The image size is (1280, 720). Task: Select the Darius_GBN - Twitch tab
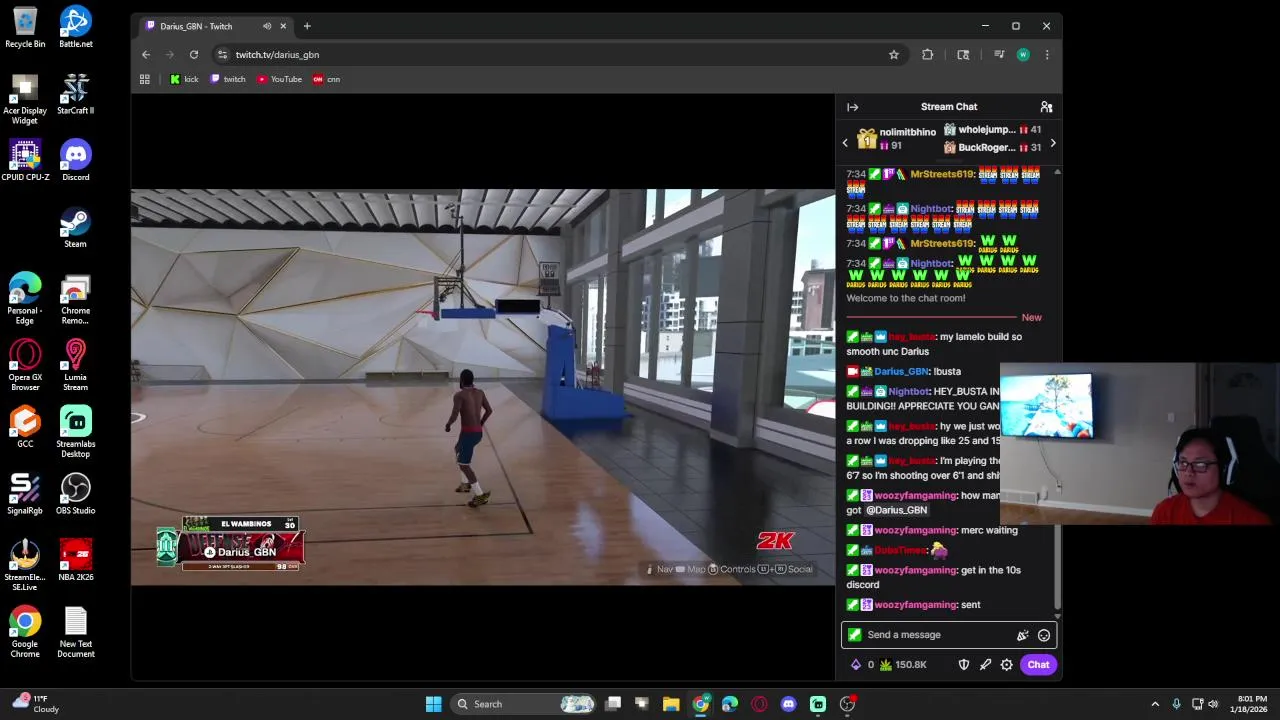pos(214,26)
